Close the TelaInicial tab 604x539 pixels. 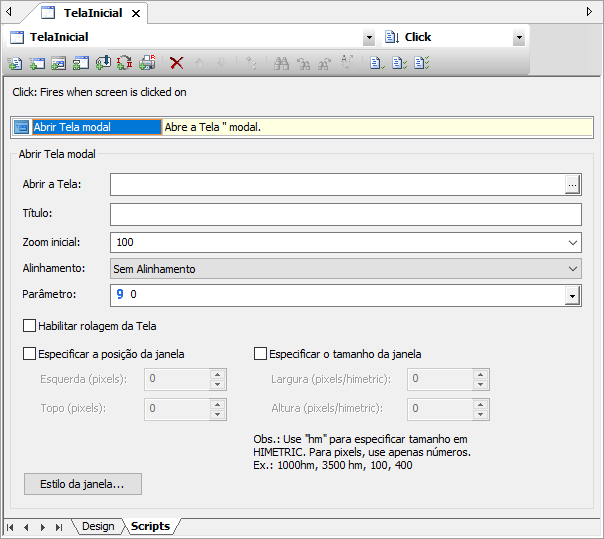[x=136, y=14]
